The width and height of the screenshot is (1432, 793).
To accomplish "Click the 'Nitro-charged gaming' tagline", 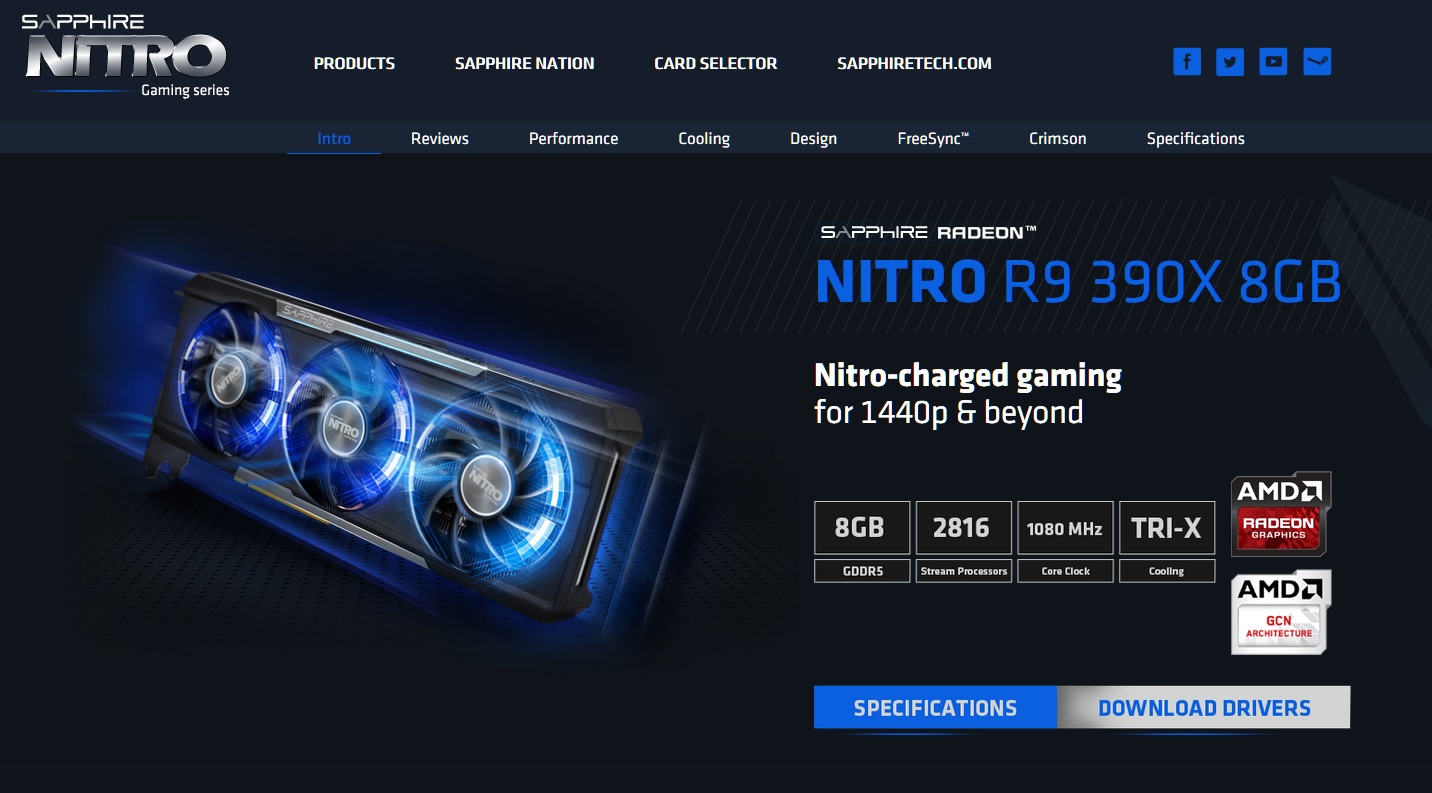I will (968, 376).
